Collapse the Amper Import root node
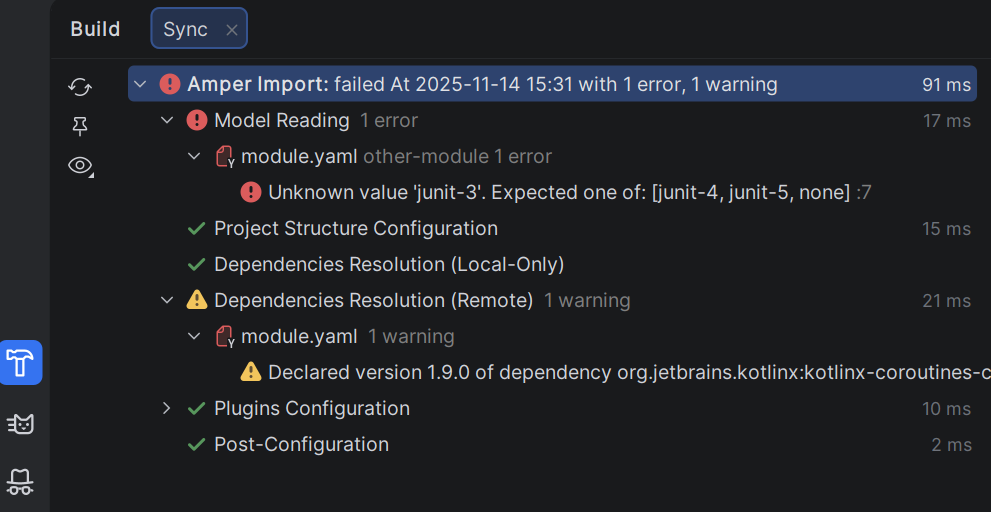The height and width of the screenshot is (512, 991). point(140,84)
